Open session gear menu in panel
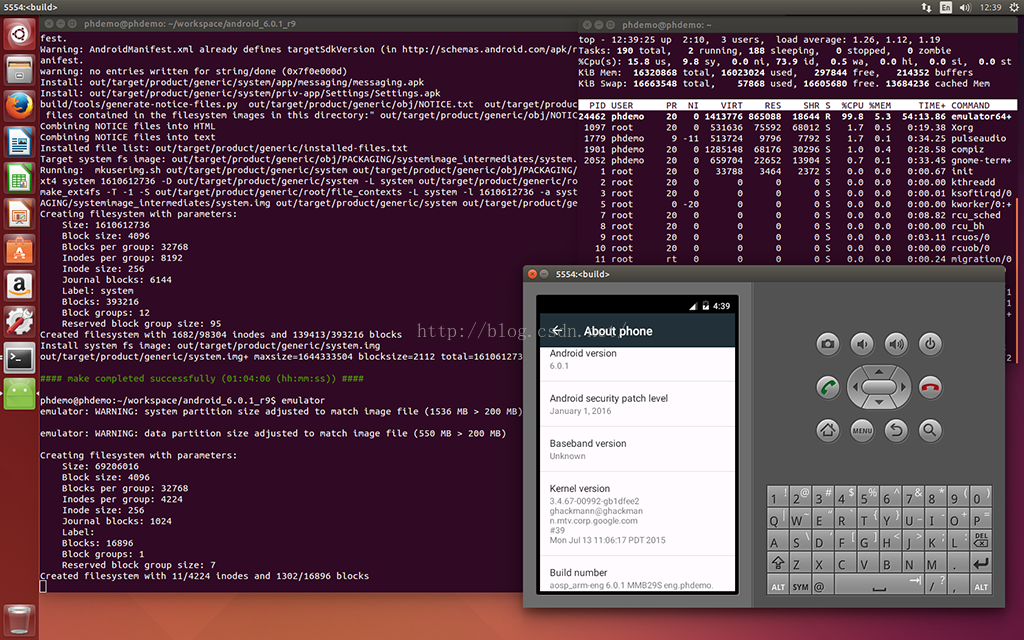 click(x=1014, y=7)
